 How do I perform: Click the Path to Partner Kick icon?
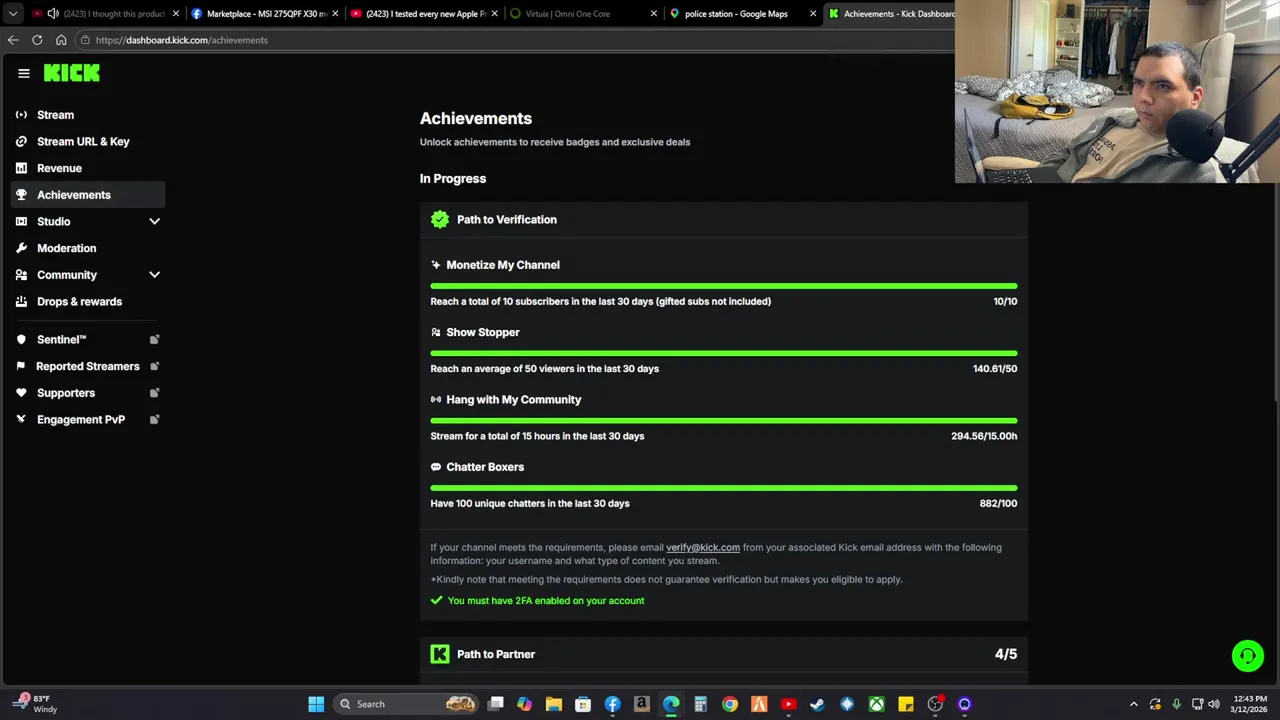pos(440,654)
